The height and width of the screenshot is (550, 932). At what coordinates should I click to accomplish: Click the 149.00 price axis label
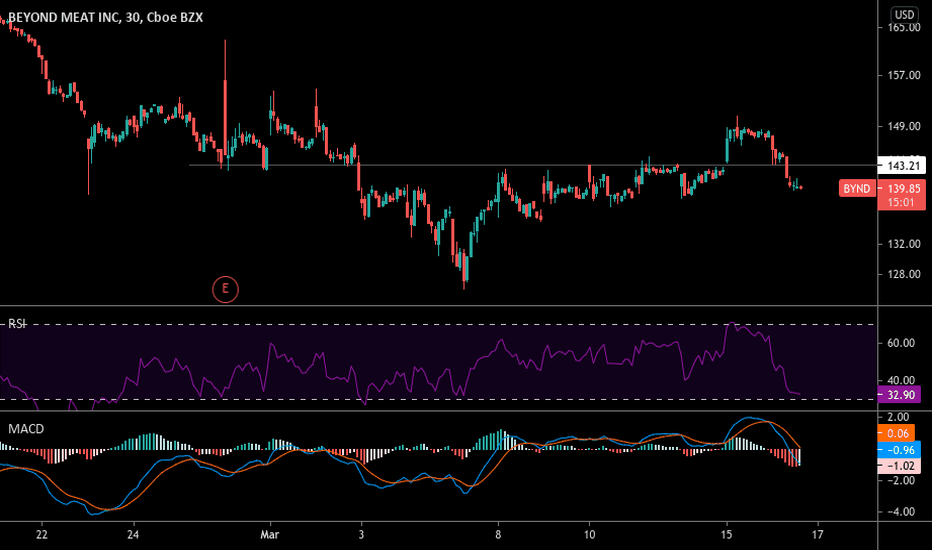(903, 127)
